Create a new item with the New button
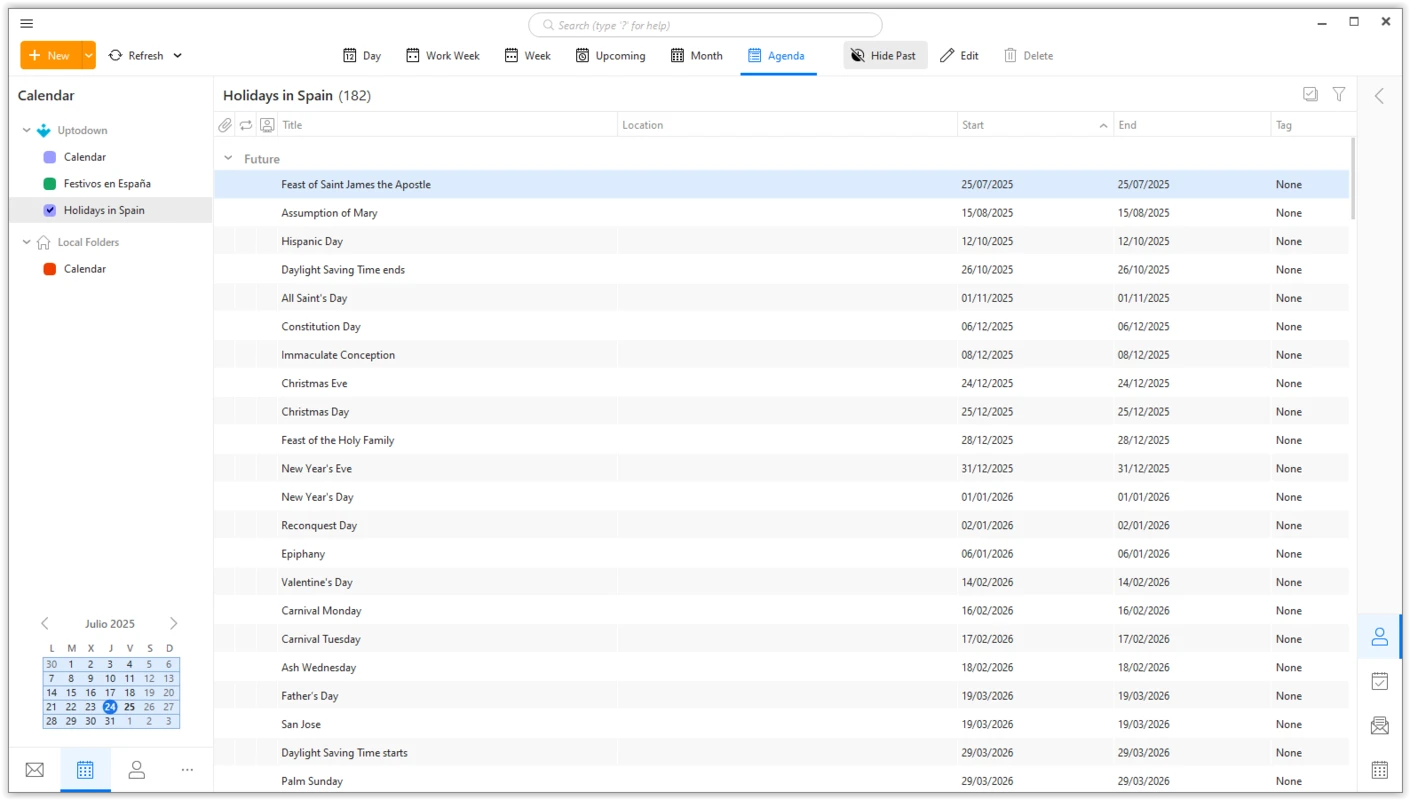Viewport: 1410px width, 800px height. (x=48, y=55)
